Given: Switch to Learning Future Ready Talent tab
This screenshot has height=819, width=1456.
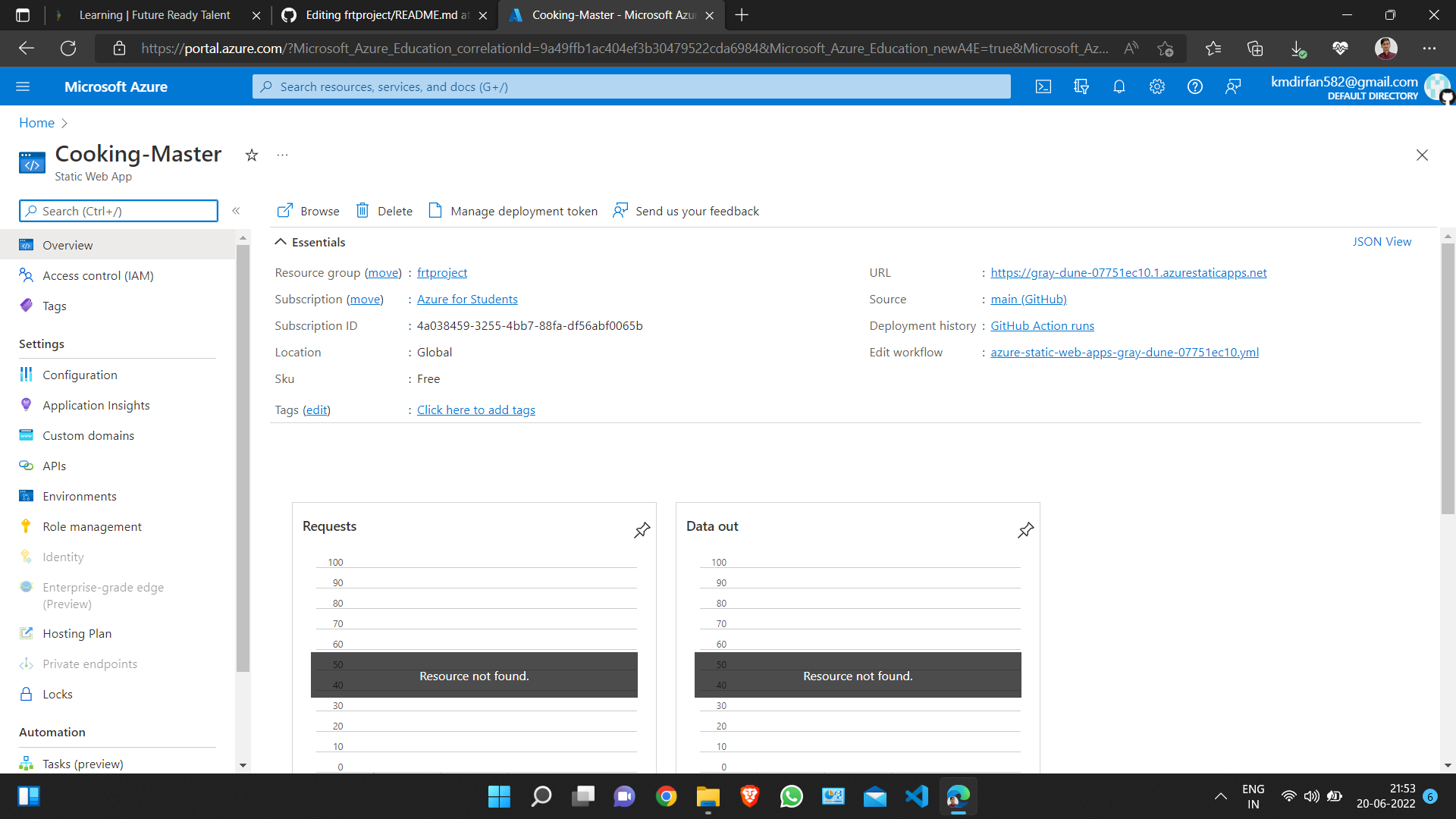Looking at the screenshot, I should coord(158,15).
